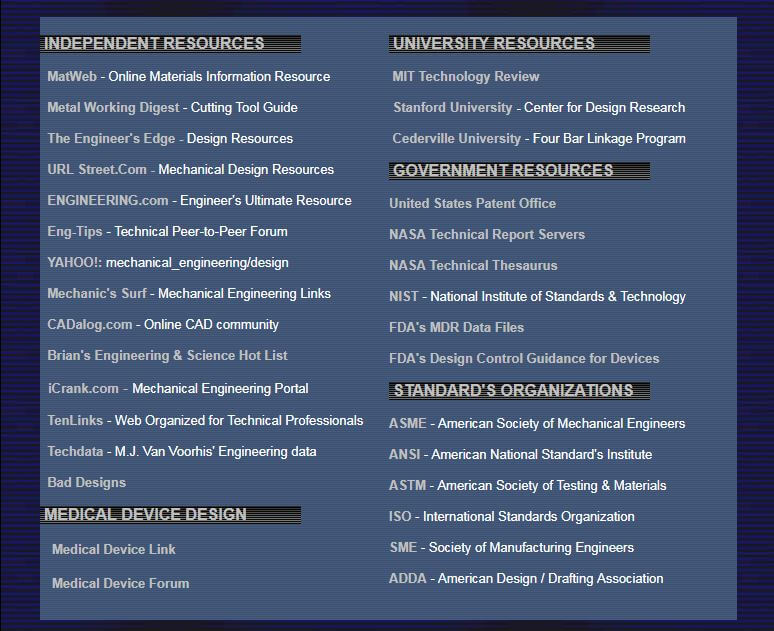Viewport: 774px width, 631px height.
Task: Open Medical Device Link
Action: [x=114, y=550]
